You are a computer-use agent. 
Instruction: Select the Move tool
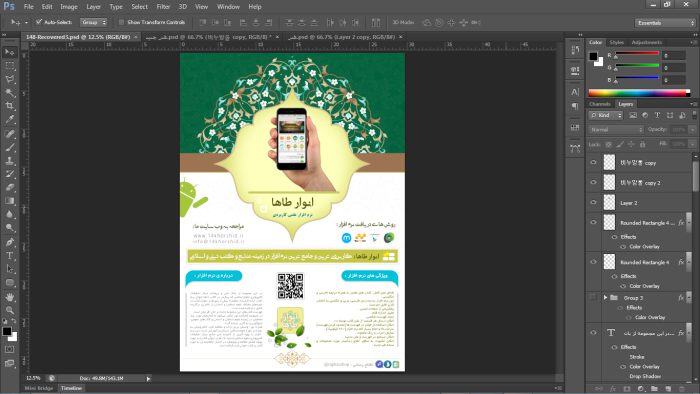click(x=9, y=52)
